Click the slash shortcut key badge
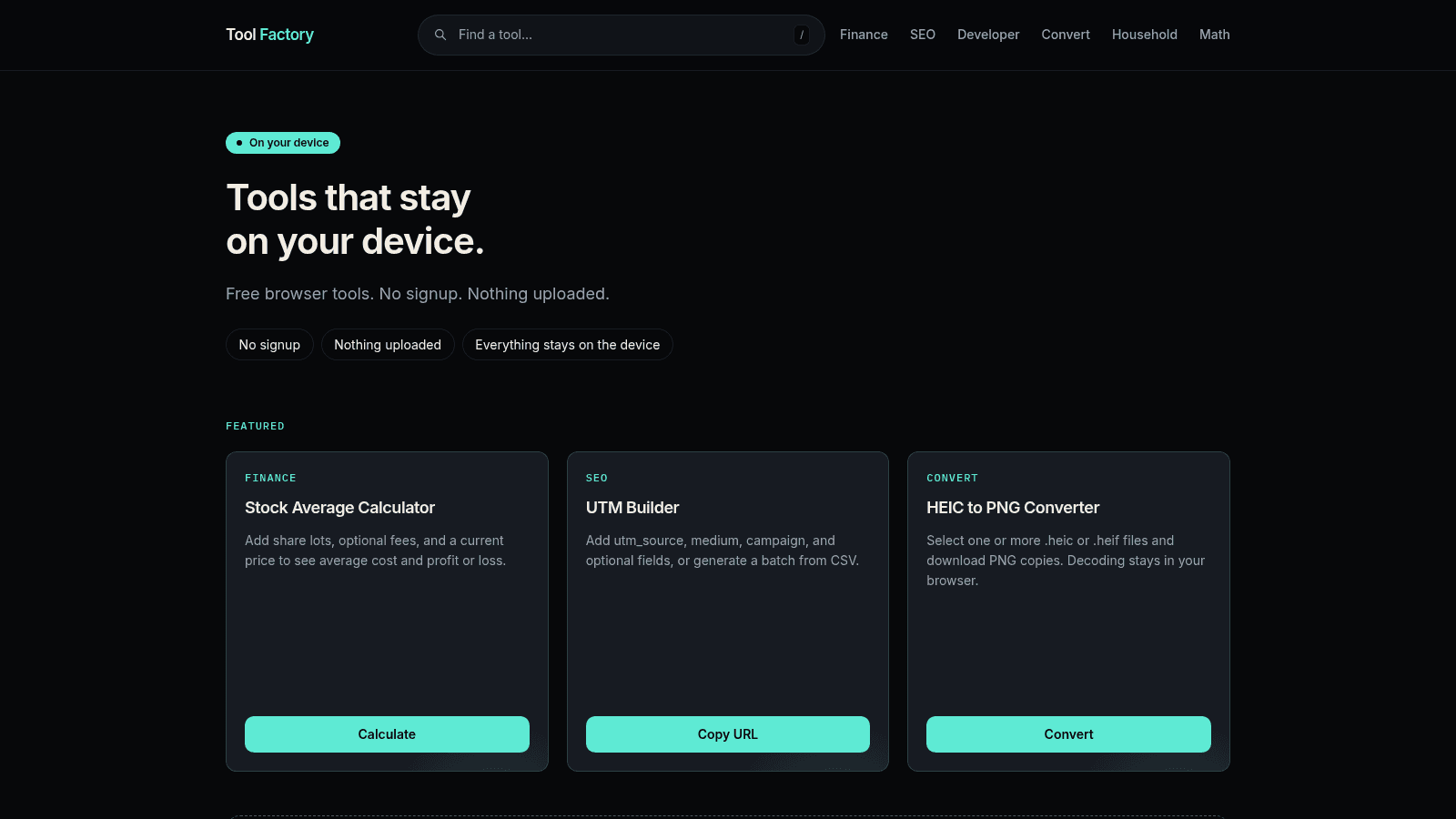The width and height of the screenshot is (1456, 819). tap(802, 35)
